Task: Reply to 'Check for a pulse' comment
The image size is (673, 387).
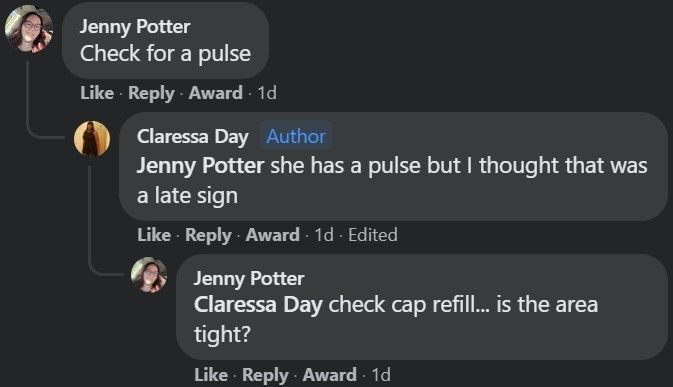Action: [151, 93]
